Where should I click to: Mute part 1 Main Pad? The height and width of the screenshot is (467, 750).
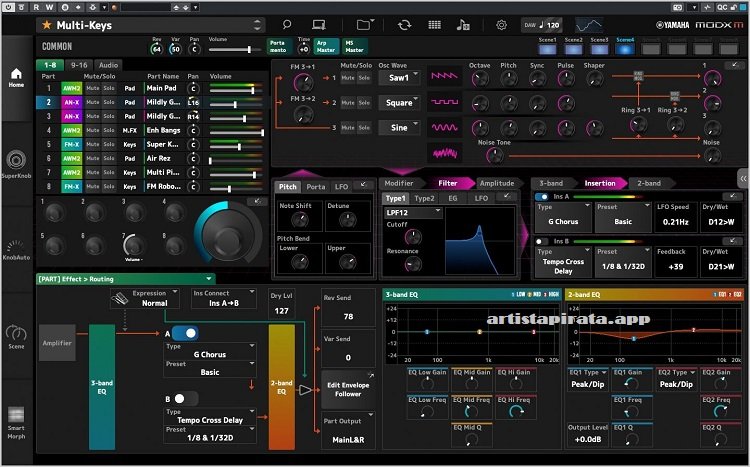[x=93, y=88]
